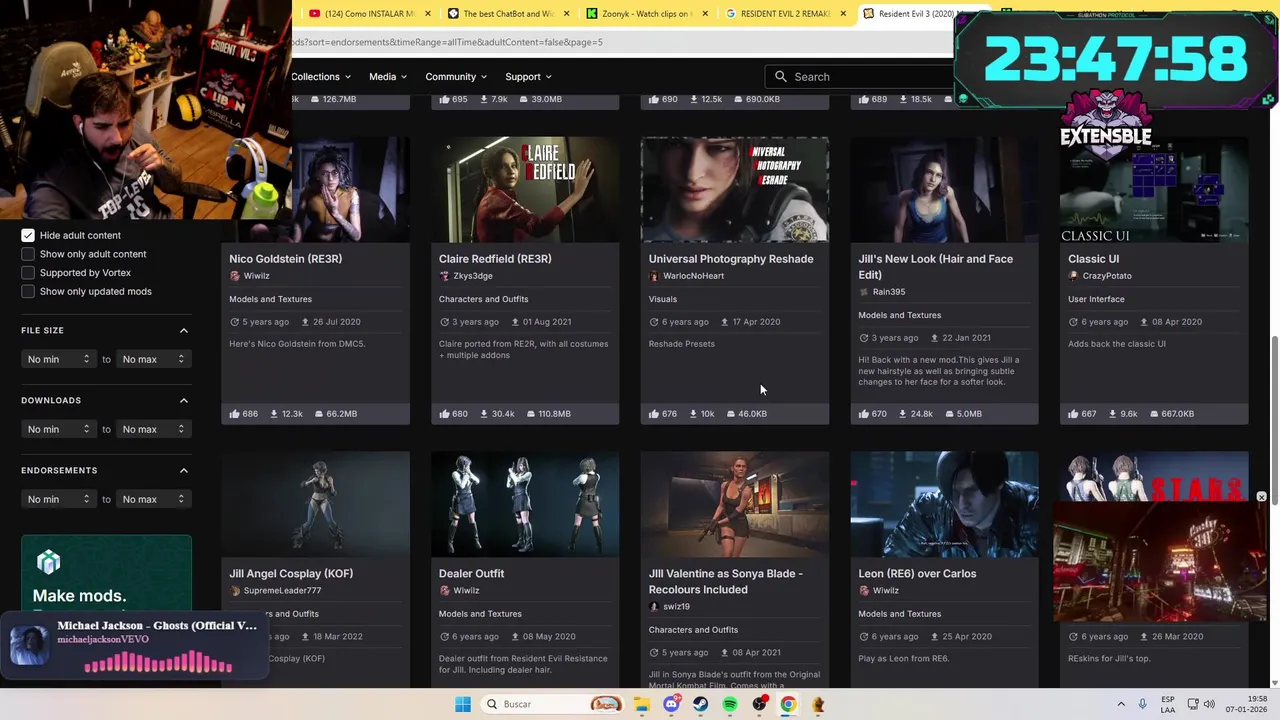Close the floating video popup over STARS card

coord(1261,497)
